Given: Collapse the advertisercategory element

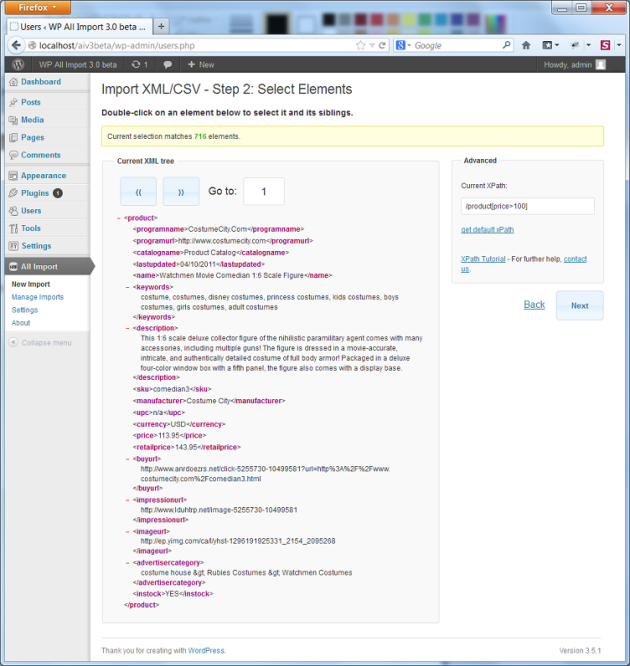Looking at the screenshot, I should click(x=127, y=563).
